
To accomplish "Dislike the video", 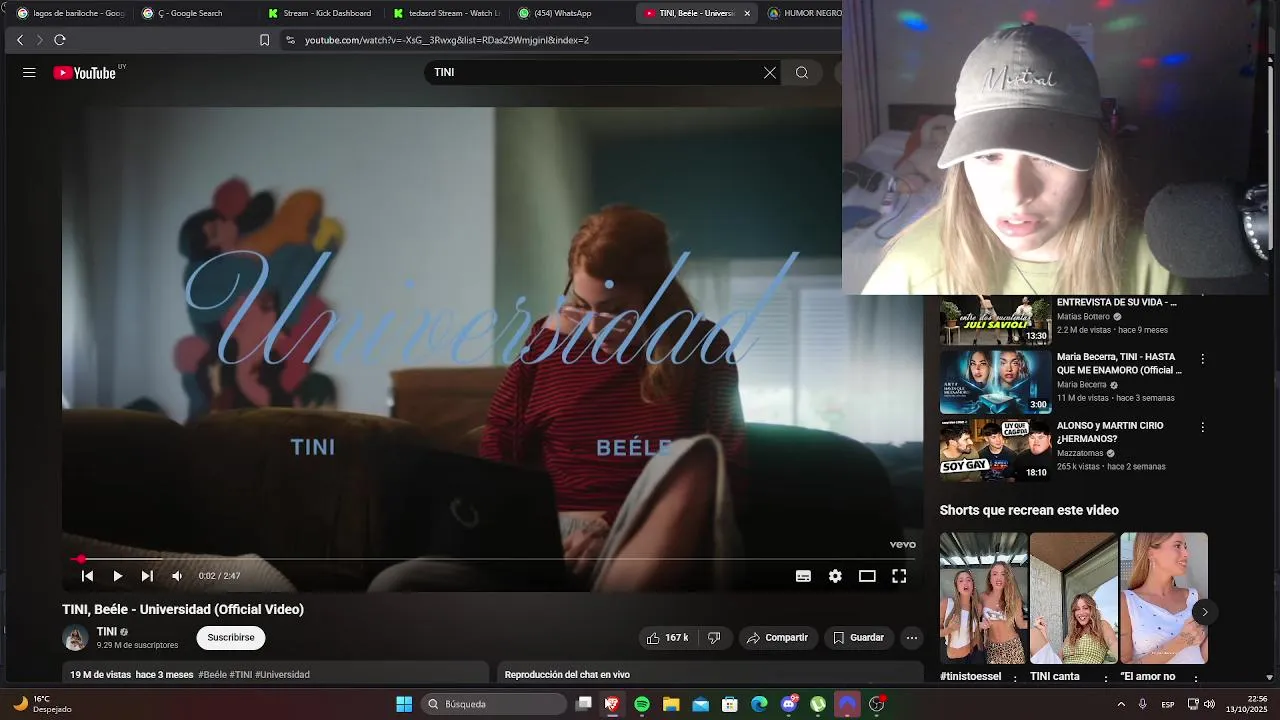I will (714, 638).
